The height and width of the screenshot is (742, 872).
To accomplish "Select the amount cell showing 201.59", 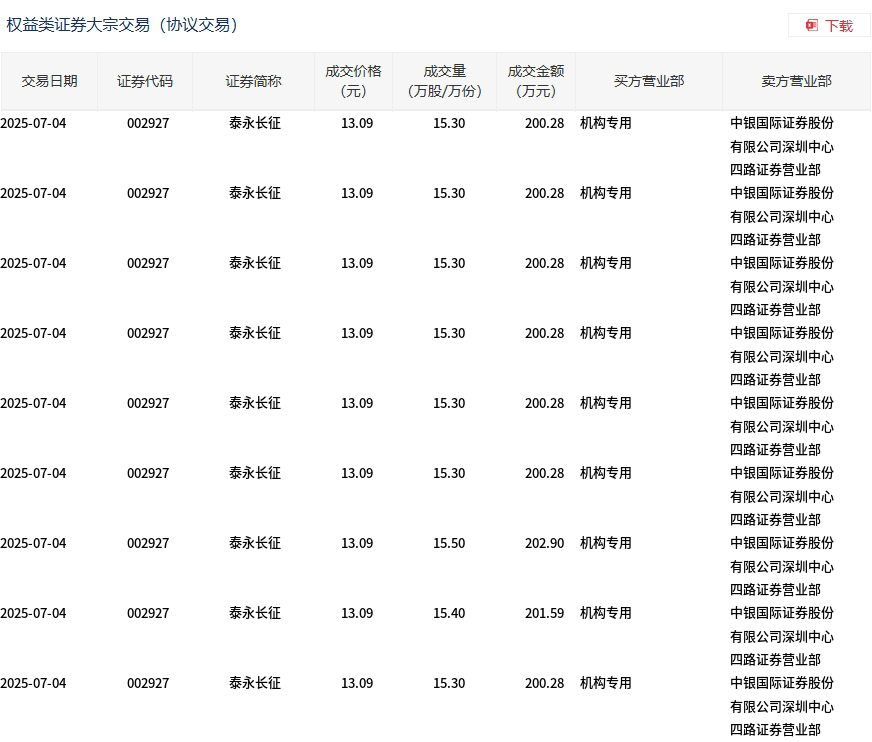I will coord(544,614).
